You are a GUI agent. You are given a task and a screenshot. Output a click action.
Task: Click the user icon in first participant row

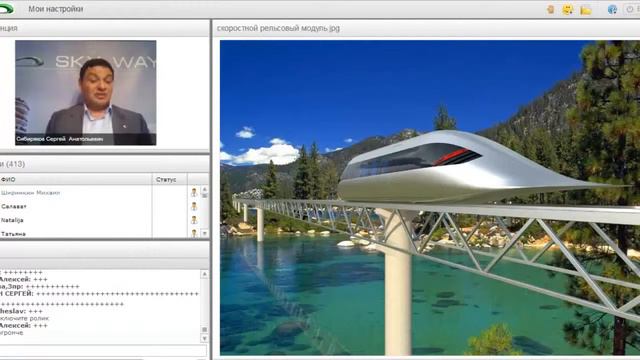pos(194,193)
